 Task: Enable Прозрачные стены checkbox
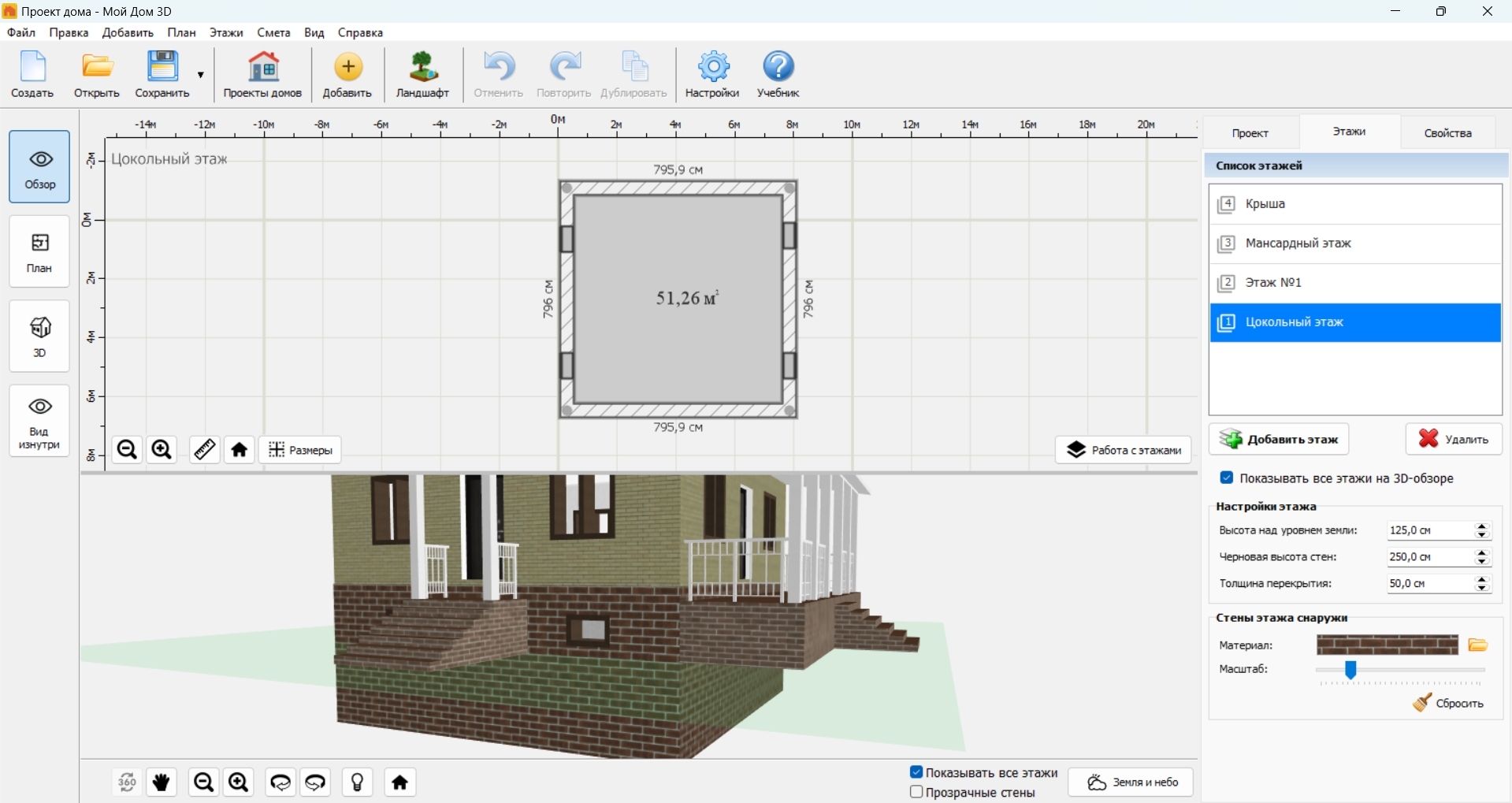(916, 792)
